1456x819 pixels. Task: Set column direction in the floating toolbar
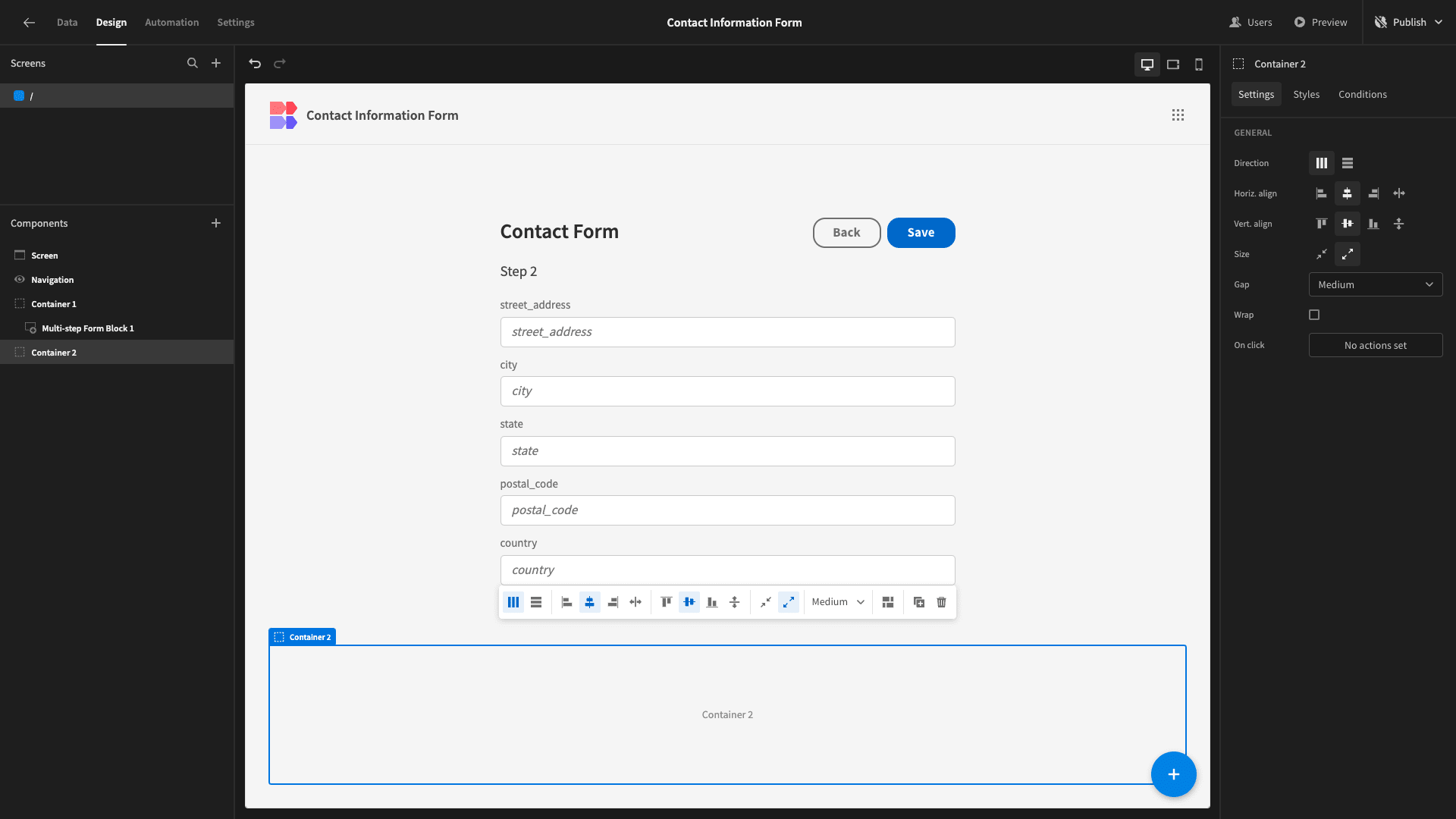(513, 602)
